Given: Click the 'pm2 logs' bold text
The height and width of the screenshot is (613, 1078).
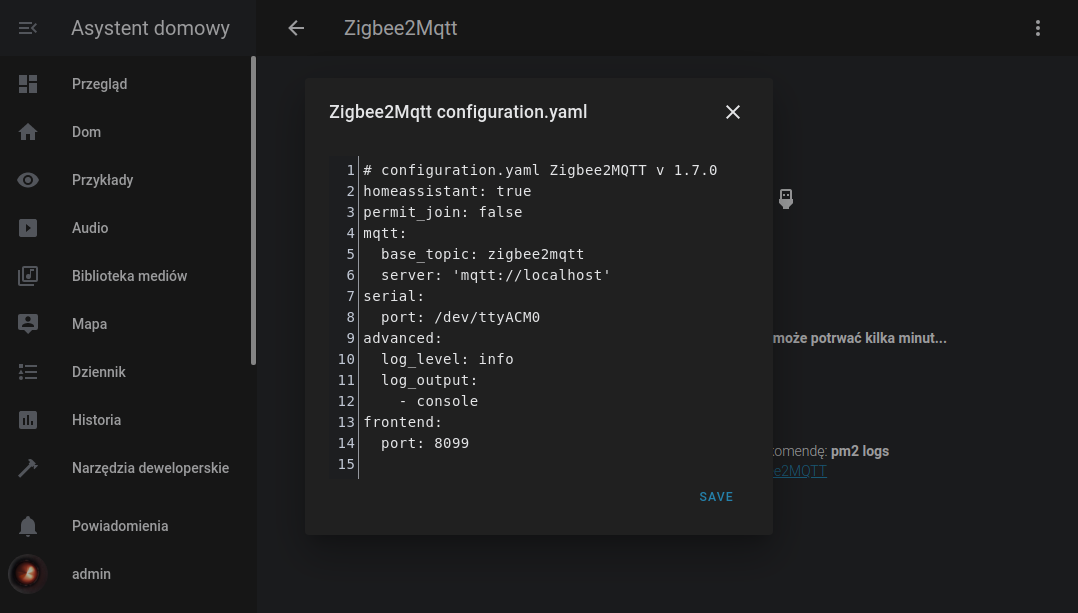Looking at the screenshot, I should click(x=860, y=452).
